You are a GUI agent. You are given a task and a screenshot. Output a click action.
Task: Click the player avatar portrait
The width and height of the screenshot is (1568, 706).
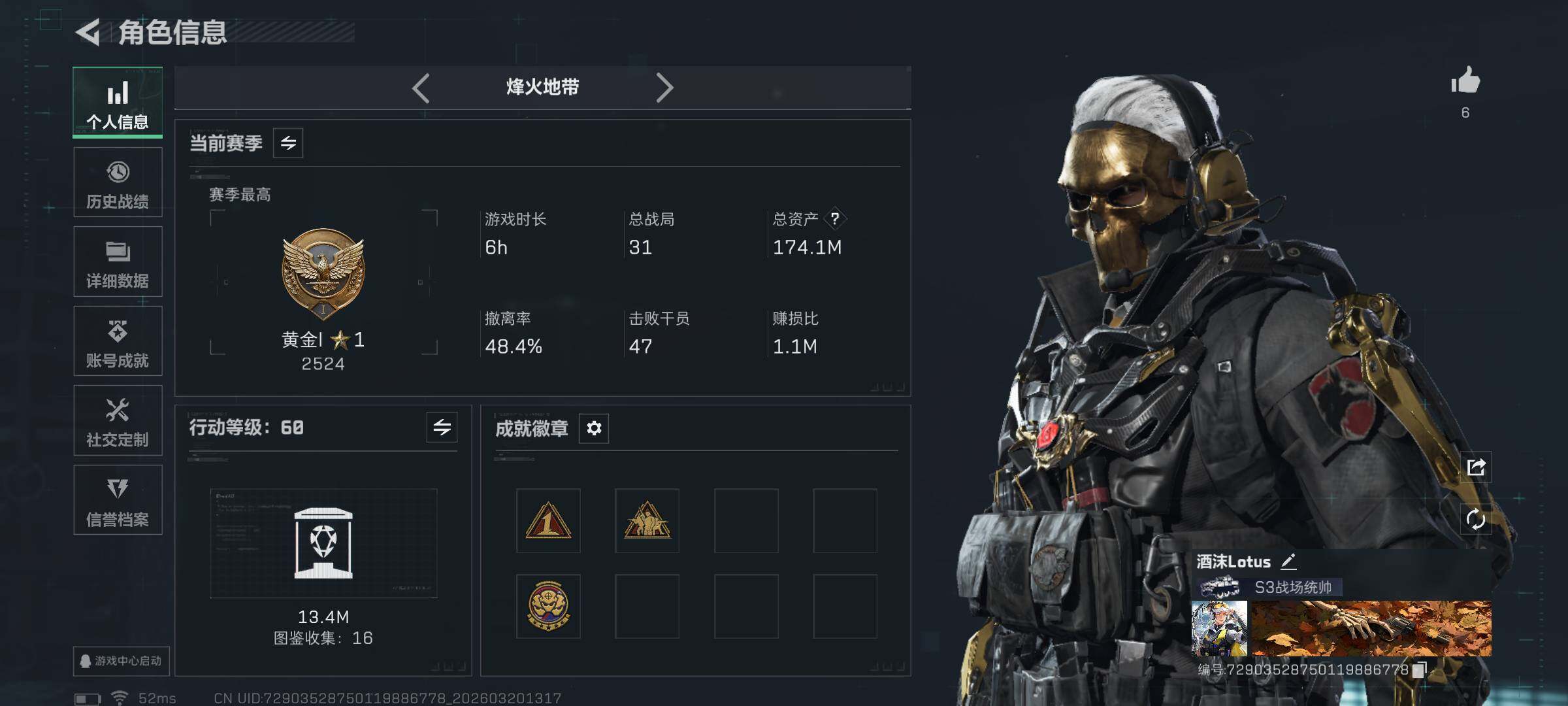point(1219,628)
